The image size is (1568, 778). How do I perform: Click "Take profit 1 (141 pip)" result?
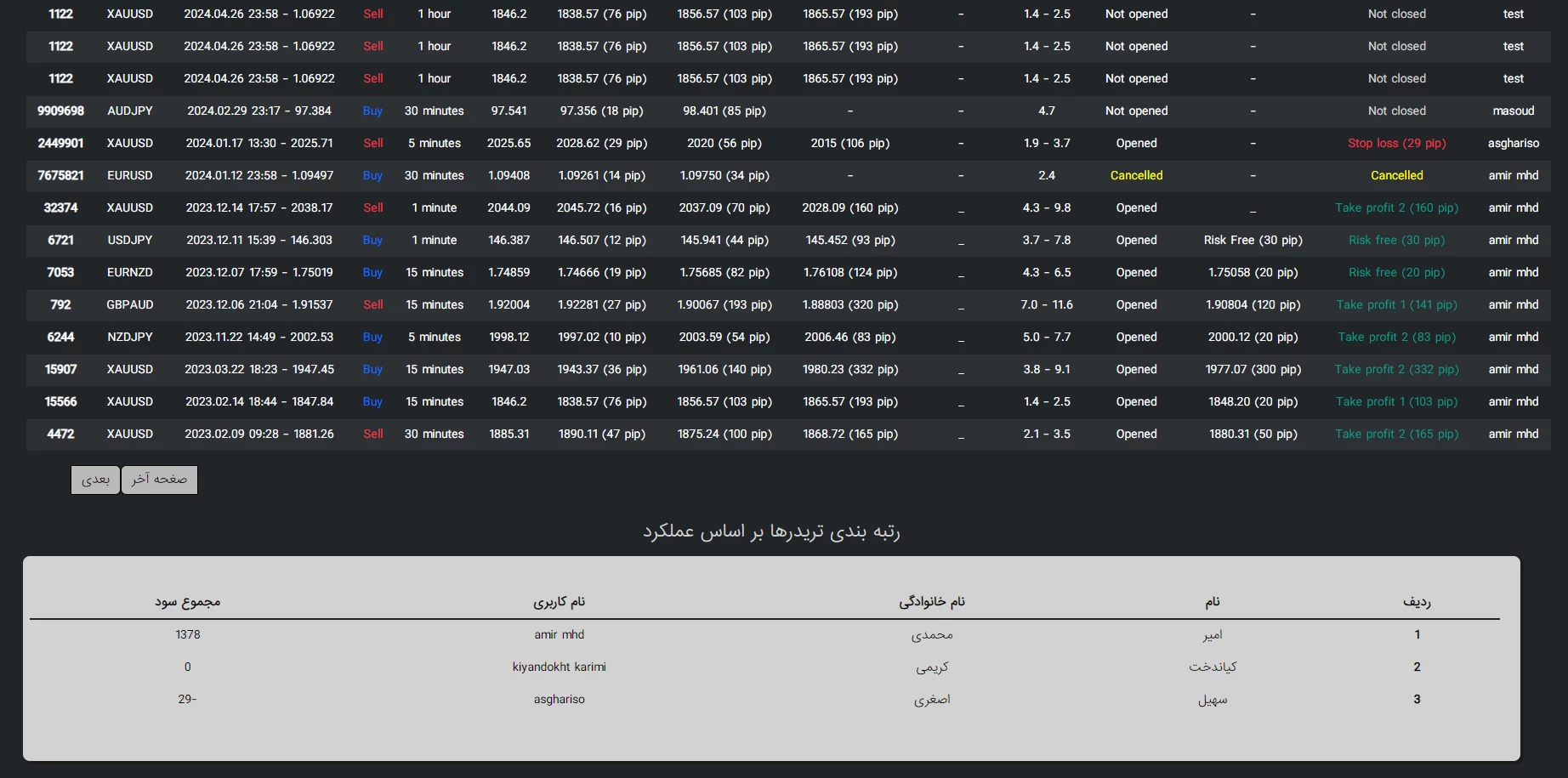(1396, 304)
